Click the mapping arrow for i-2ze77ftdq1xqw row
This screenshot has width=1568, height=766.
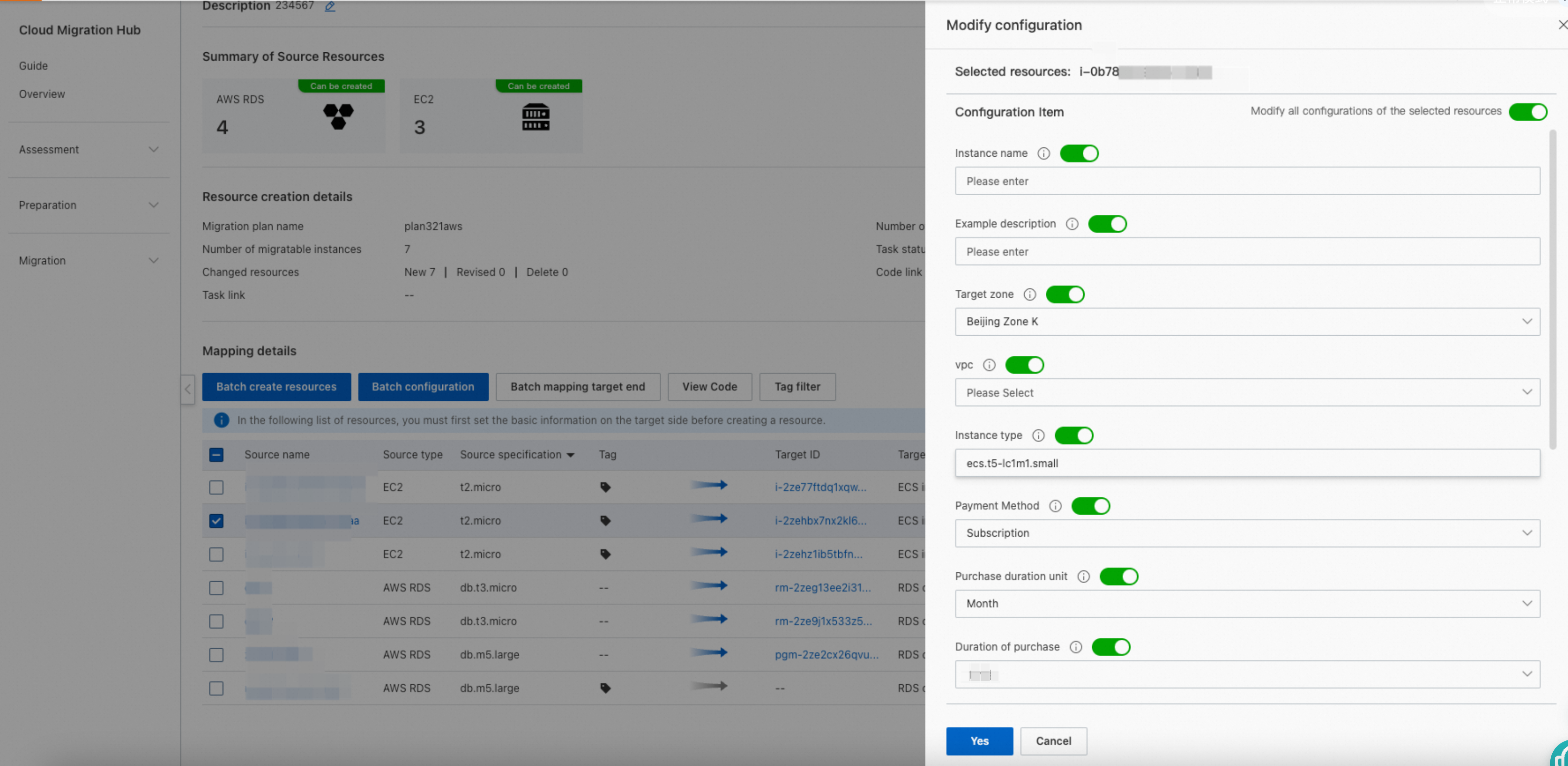coord(709,485)
